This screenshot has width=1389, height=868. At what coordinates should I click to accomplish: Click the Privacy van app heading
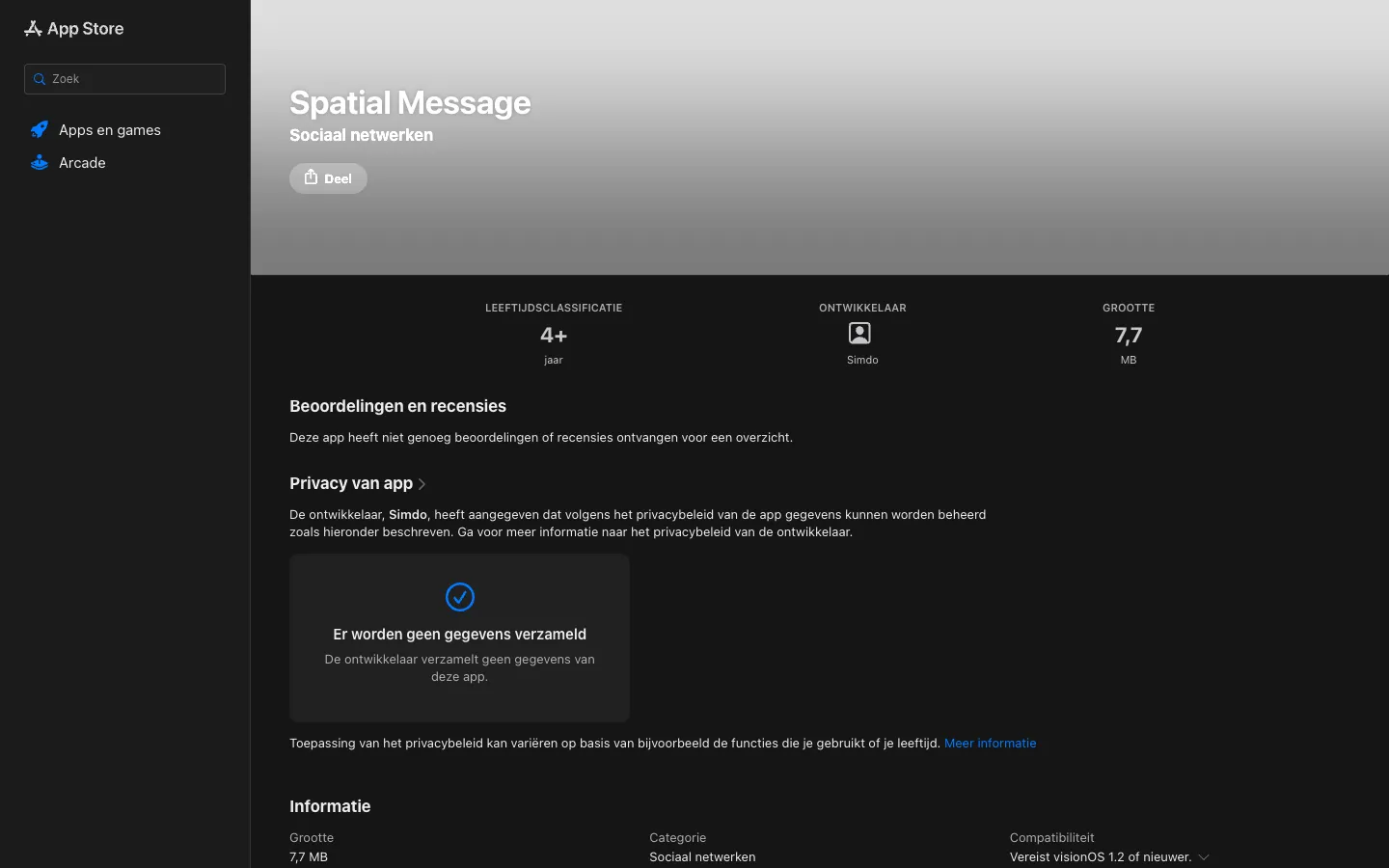click(351, 483)
